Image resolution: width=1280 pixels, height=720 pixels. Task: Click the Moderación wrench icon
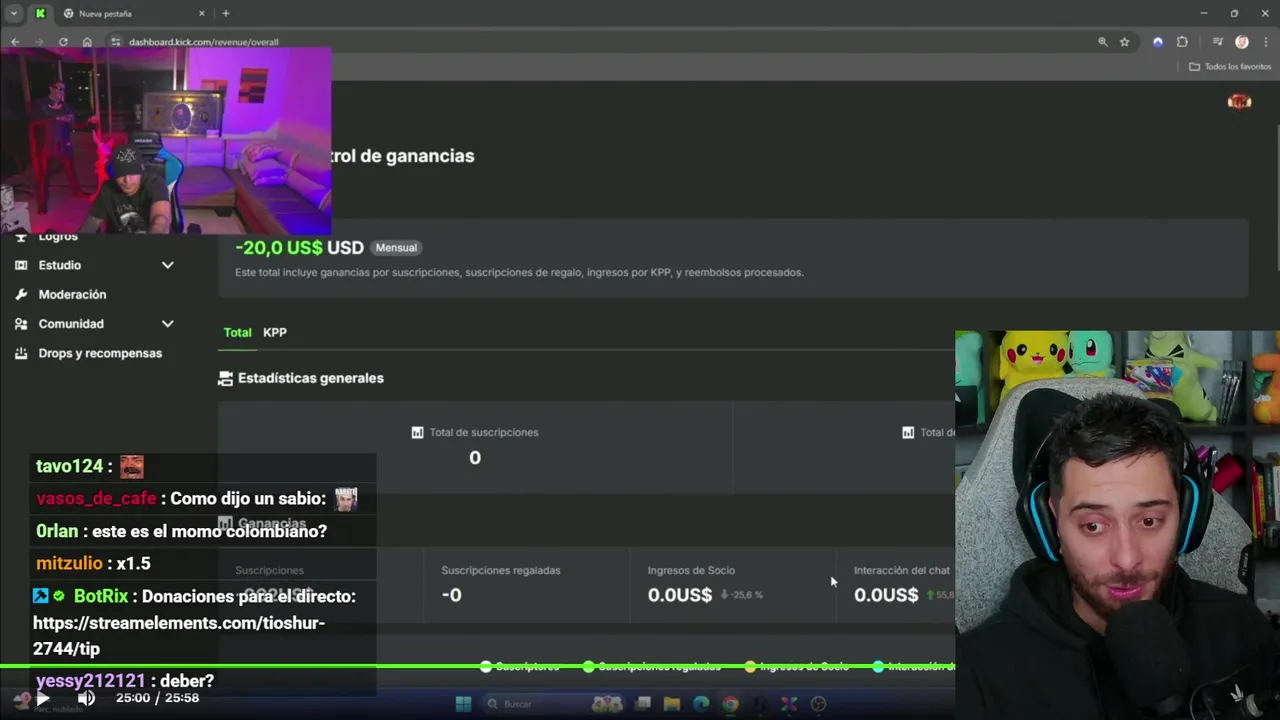tap(21, 294)
